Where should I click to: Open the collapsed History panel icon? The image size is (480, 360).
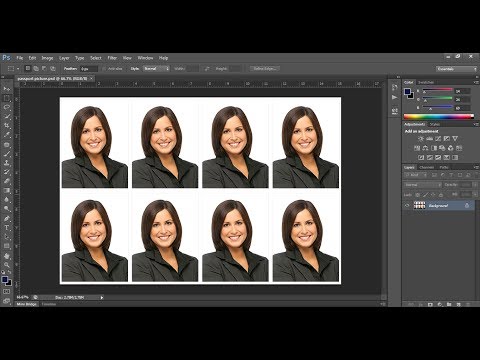coord(395,87)
